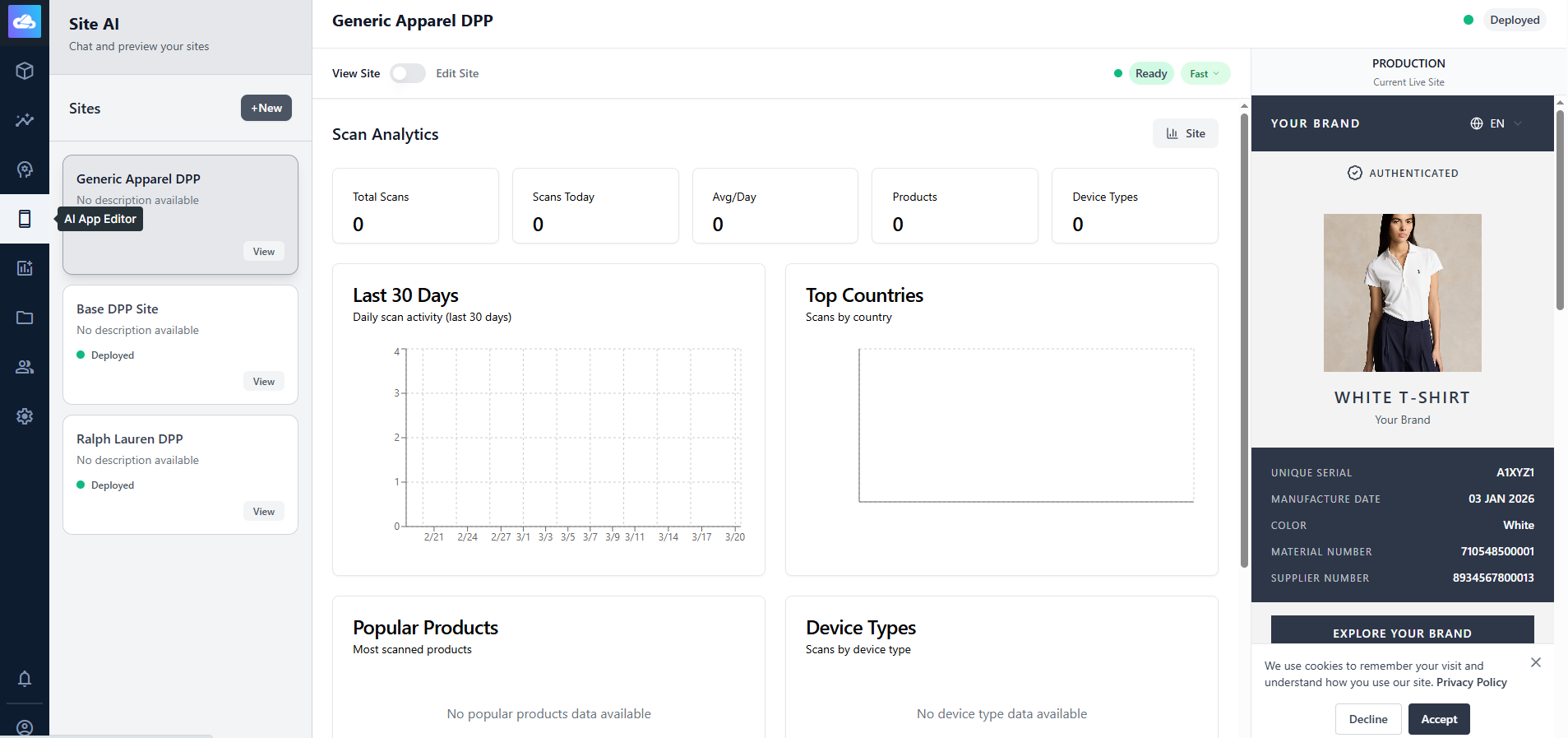Open the users icon in sidebar
The image size is (1568, 738).
point(25,367)
